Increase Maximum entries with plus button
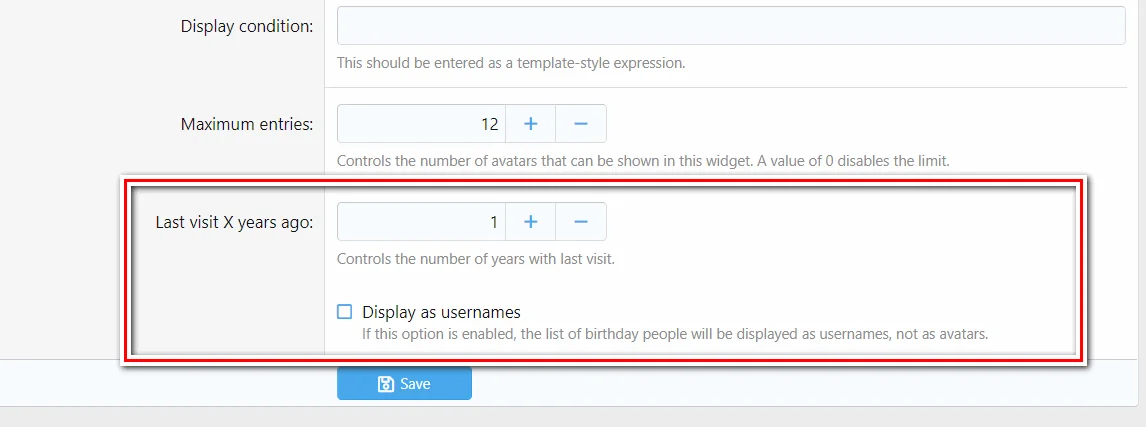This screenshot has height=427, width=1146. pyautogui.click(x=531, y=124)
